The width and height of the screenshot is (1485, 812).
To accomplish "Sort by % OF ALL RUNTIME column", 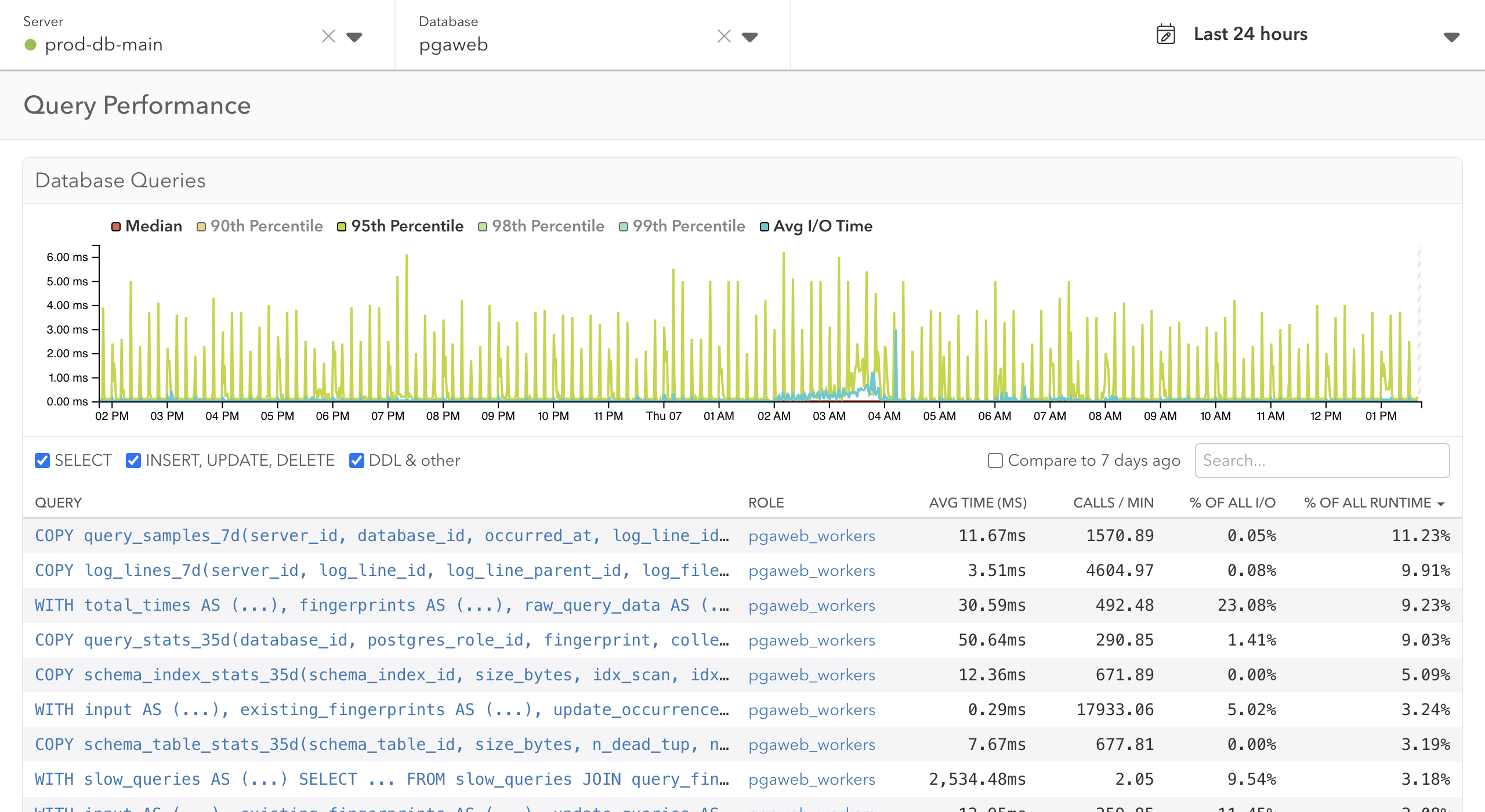I will 1367,503.
